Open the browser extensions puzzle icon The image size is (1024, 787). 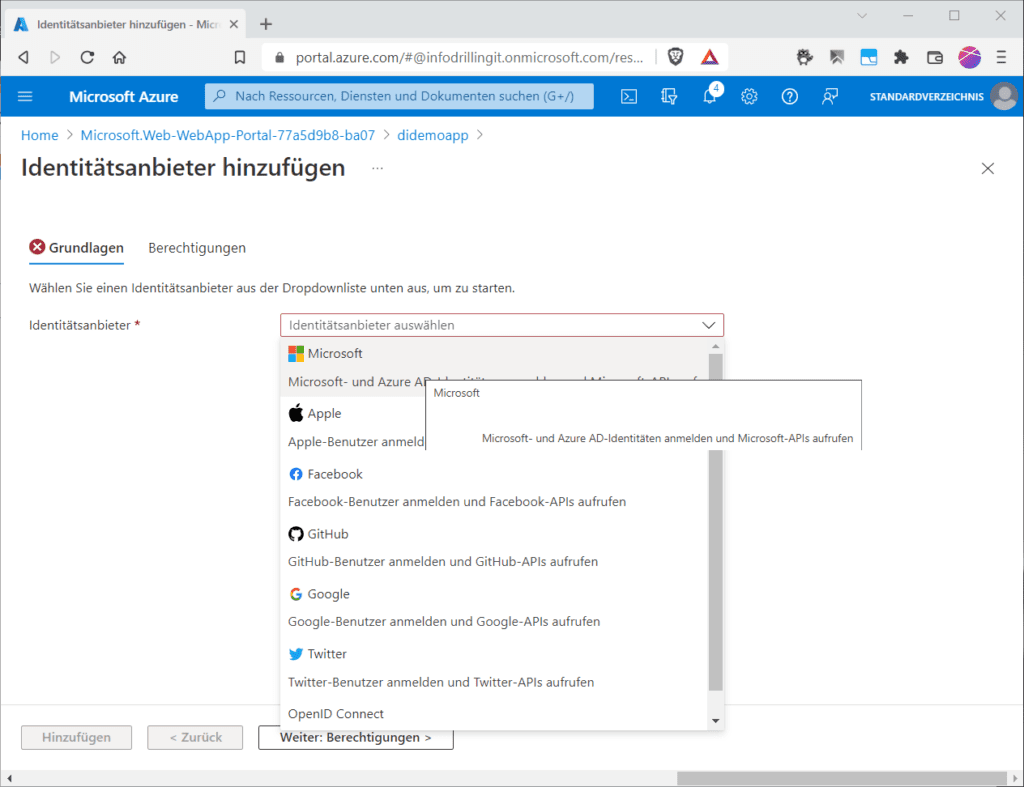(x=901, y=57)
